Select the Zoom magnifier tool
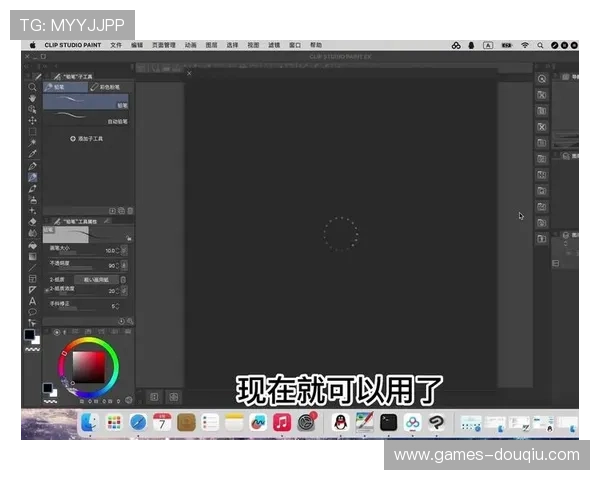The image size is (600, 480). tap(33, 87)
